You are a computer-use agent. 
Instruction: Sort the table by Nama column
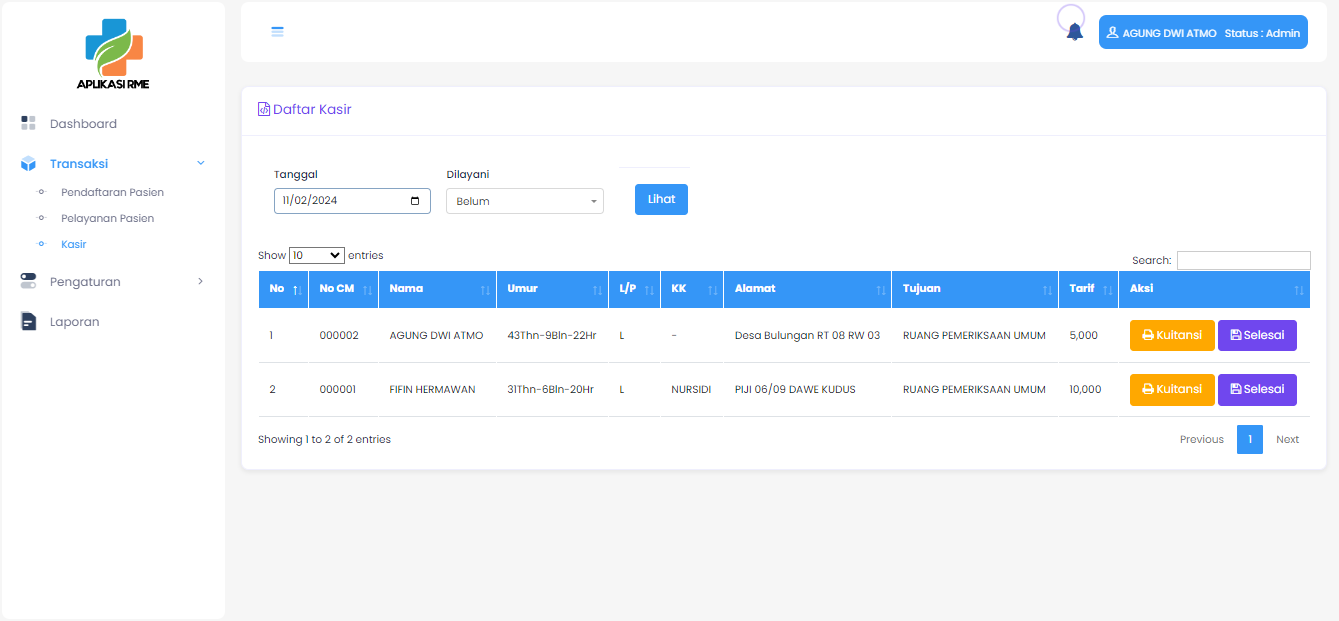click(436, 289)
